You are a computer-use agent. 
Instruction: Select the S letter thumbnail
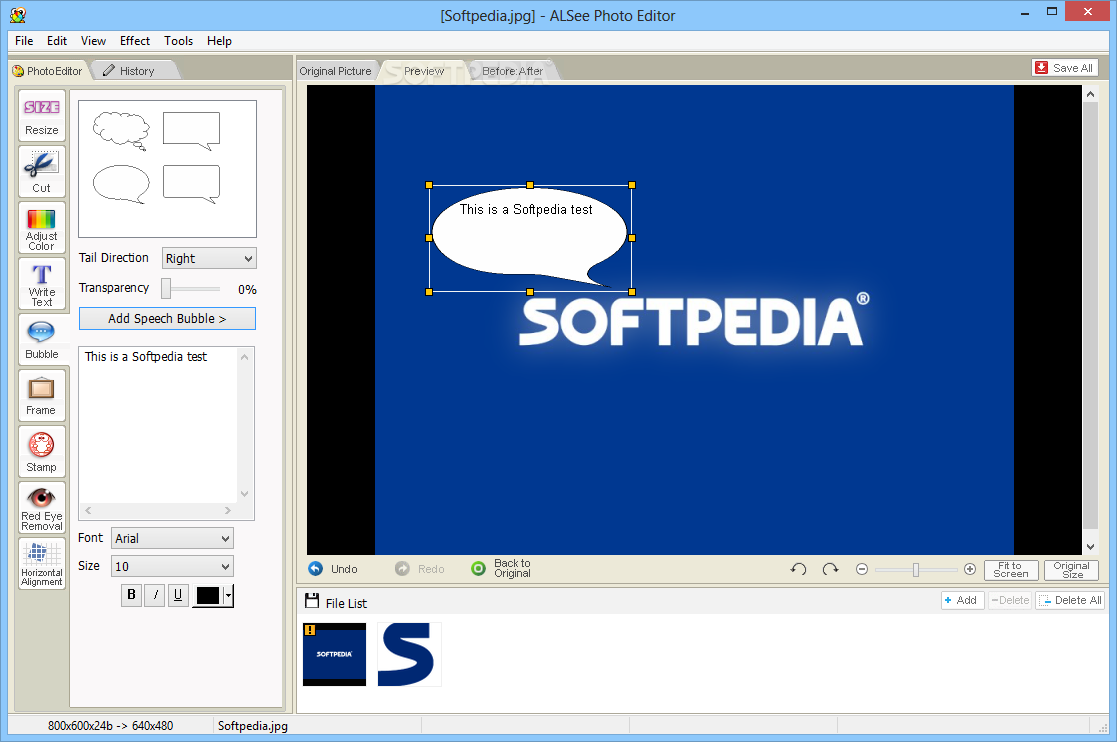[409, 654]
